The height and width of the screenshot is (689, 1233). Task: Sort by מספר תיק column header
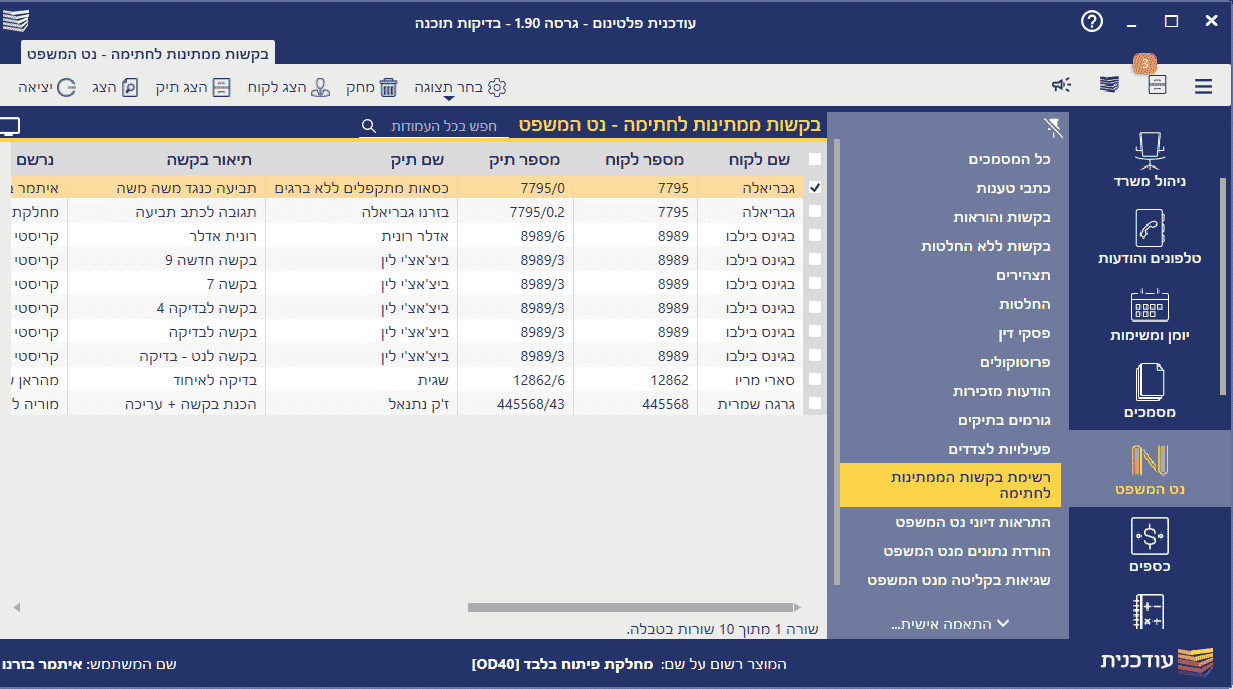[x=524, y=160]
